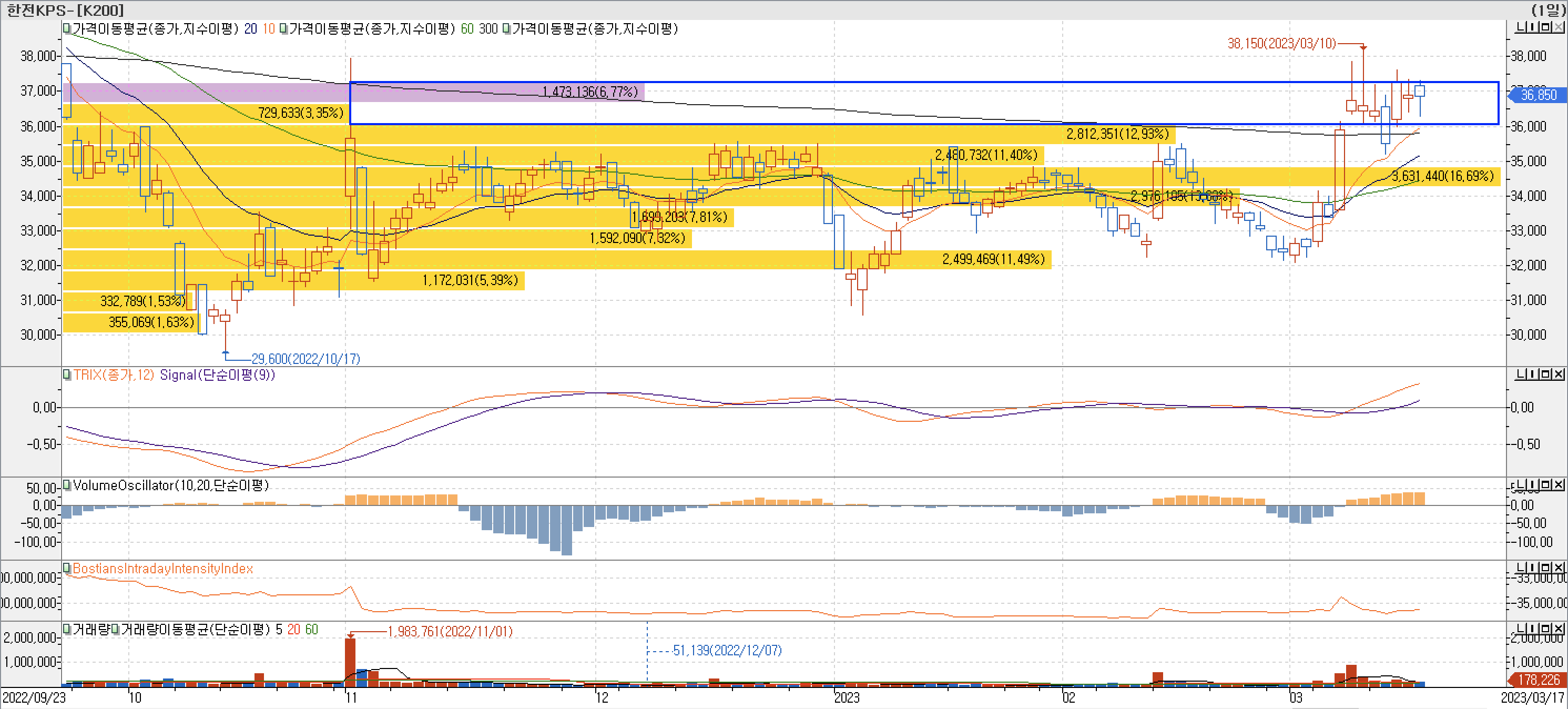1568x709 pixels.
Task: Click the L-shaped icon in the TRIX pane
Action: [x=1521, y=374]
